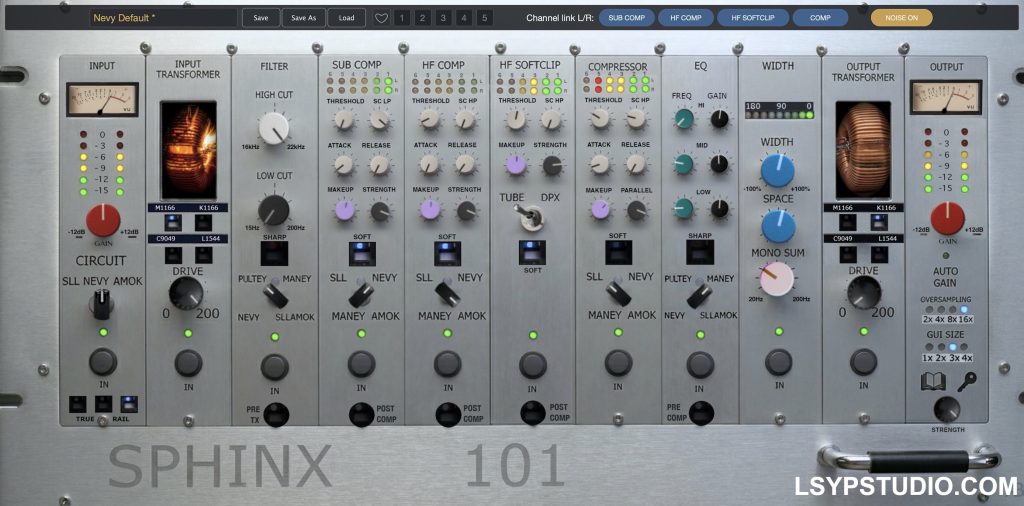
Task: Click the Output Transformer DRIVE knob
Action: (863, 292)
